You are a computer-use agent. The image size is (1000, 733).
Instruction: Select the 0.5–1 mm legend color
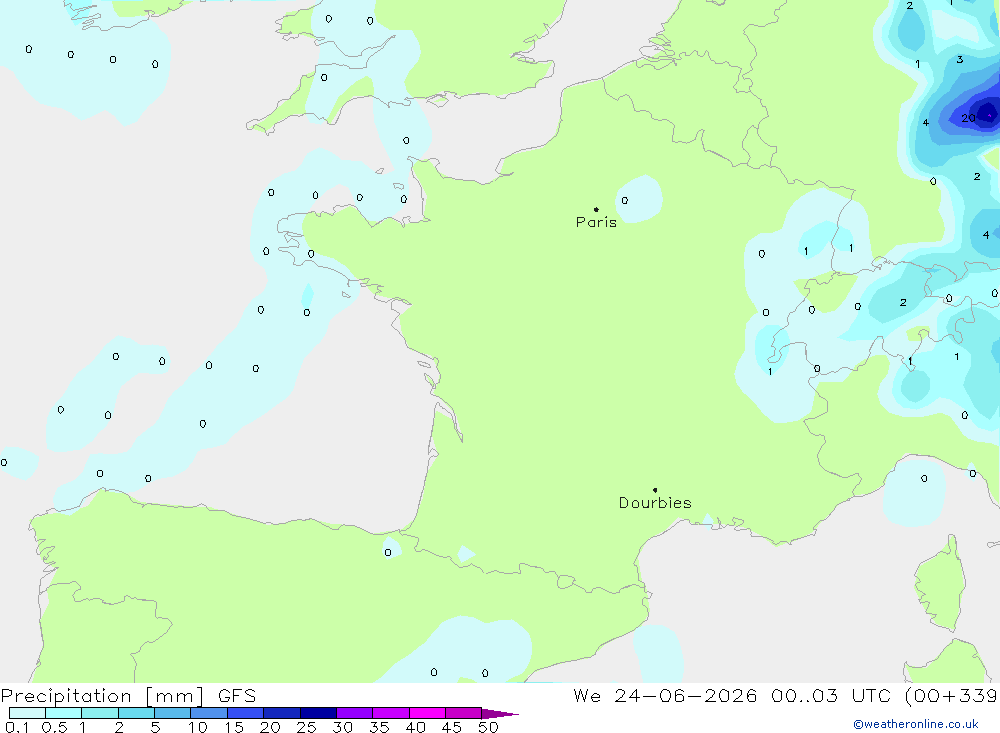64,713
